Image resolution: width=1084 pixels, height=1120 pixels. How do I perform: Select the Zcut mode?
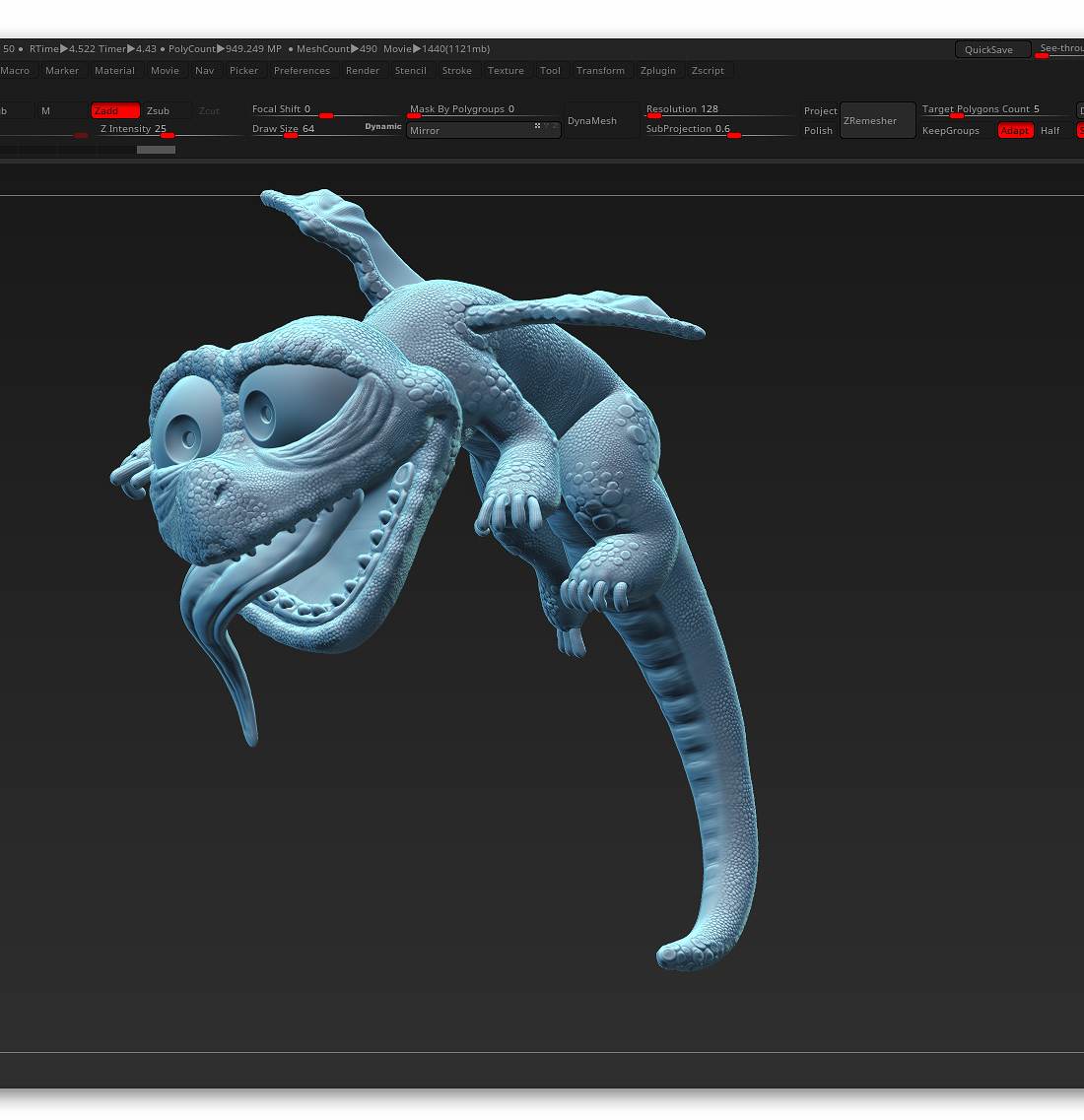point(218,110)
